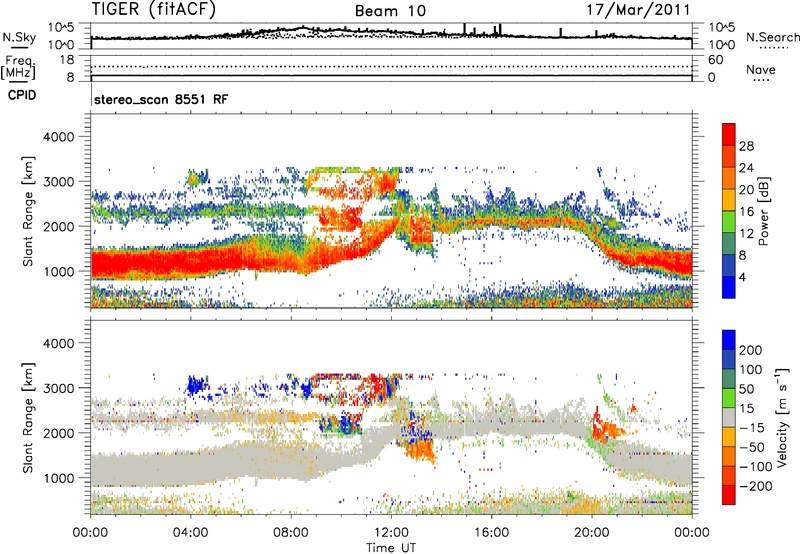This screenshot has width=800, height=554.
Task: Click the "2000" tick on power panel
Action: click(x=58, y=226)
